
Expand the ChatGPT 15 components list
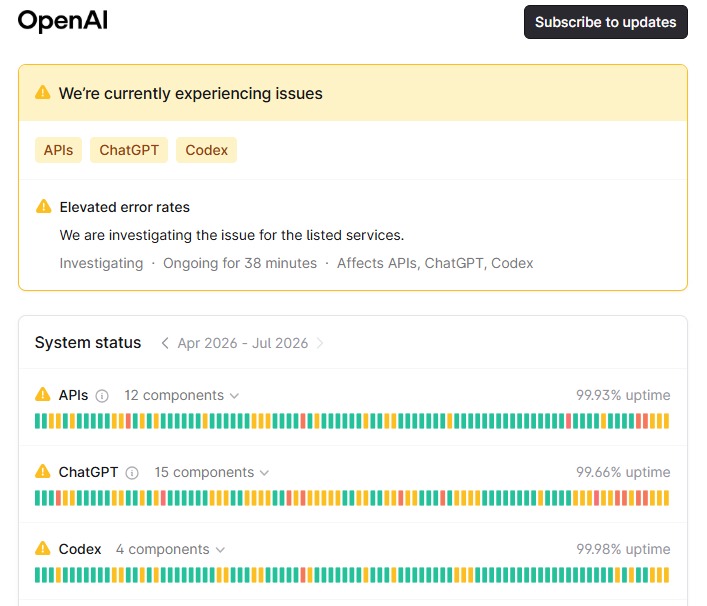click(x=211, y=473)
